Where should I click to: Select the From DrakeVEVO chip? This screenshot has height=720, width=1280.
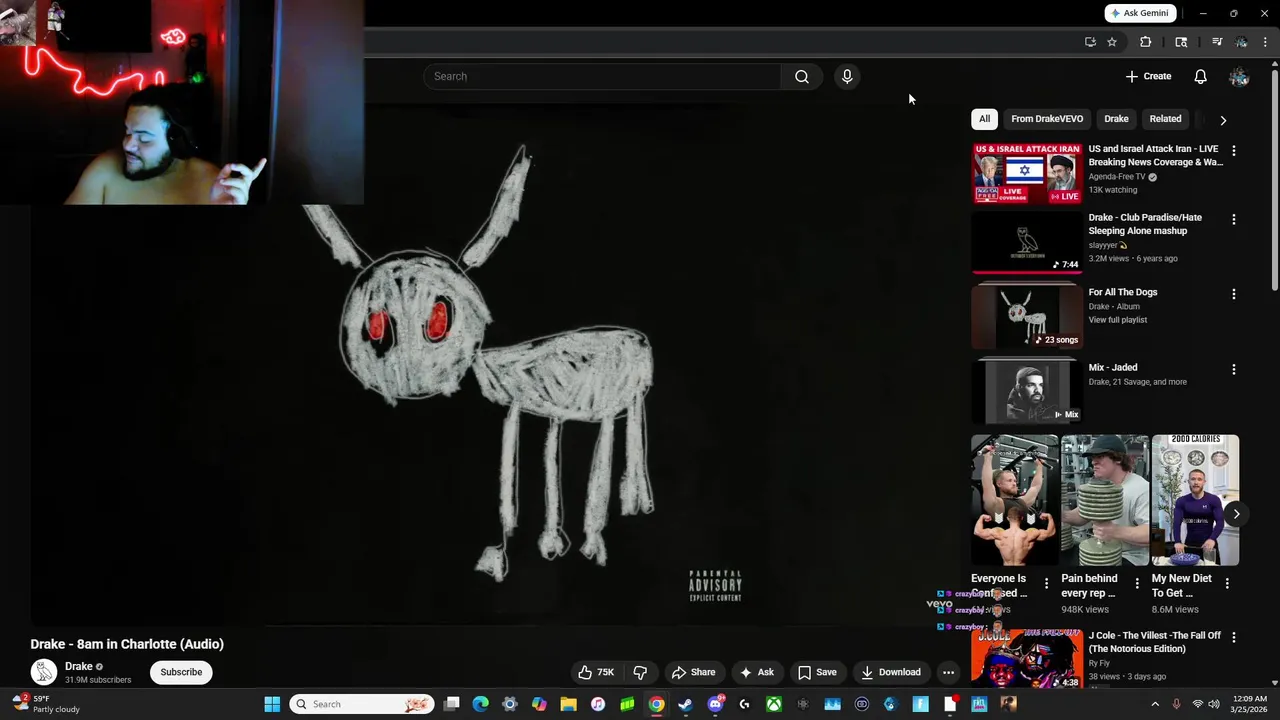coord(1047,119)
